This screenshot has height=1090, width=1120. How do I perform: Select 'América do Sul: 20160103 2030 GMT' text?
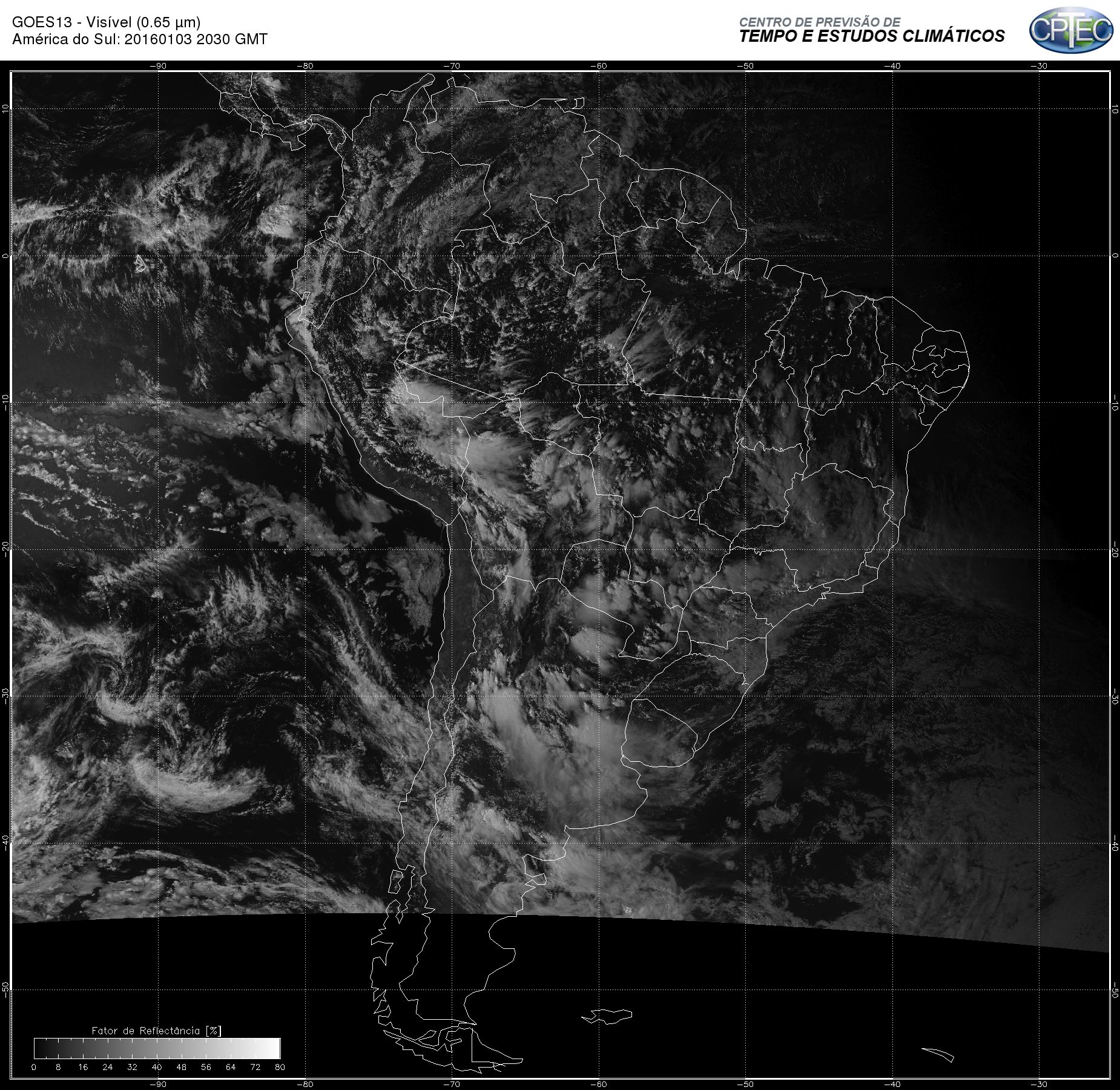pos(140,39)
